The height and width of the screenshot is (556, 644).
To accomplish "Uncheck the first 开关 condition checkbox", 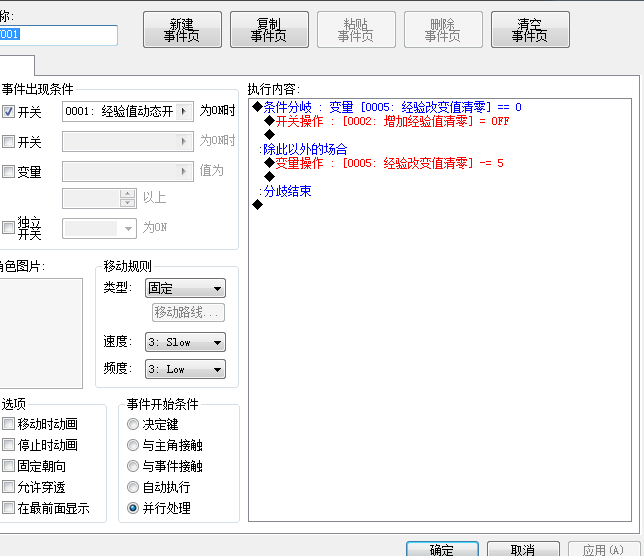I will pos(8,112).
